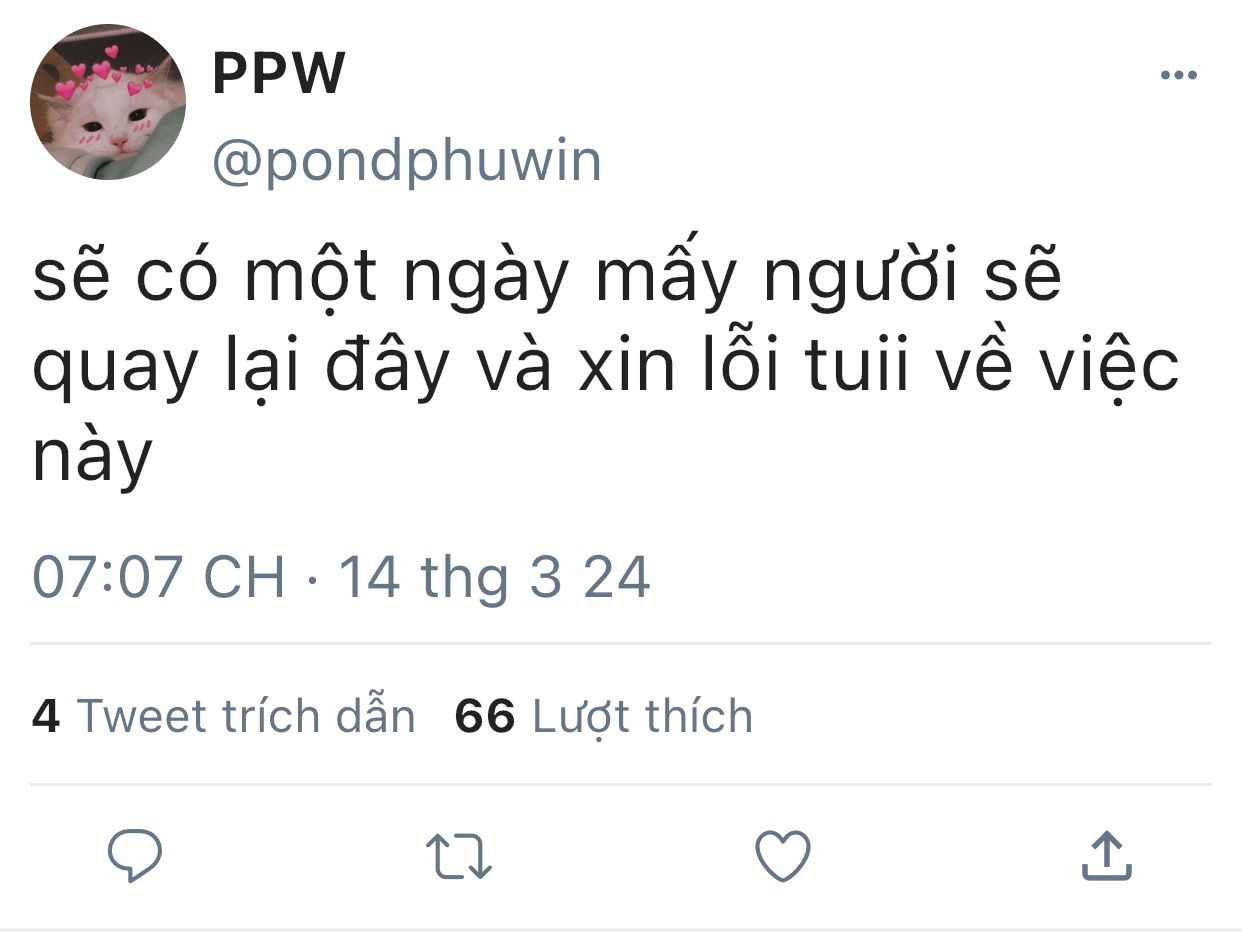Screen dimensions: 1242x948
Task: Expand the three-dot more options menu
Action: pos(1178,75)
